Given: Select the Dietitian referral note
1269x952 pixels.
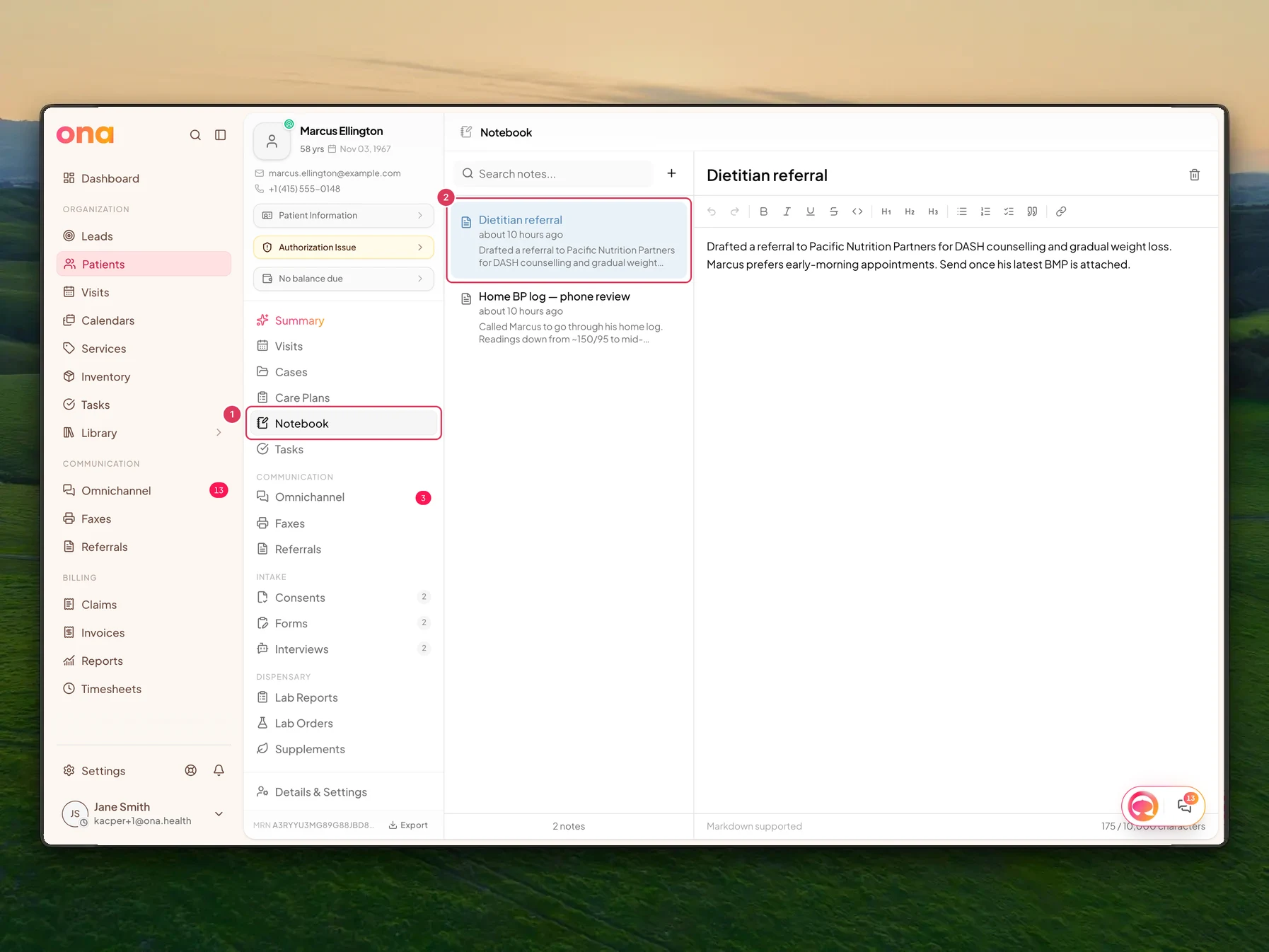Looking at the screenshot, I should [x=569, y=240].
